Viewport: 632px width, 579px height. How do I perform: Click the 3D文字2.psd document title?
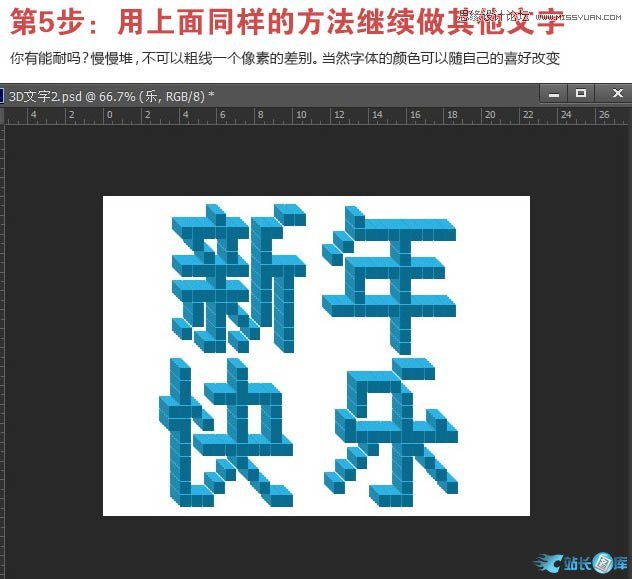(x=110, y=96)
